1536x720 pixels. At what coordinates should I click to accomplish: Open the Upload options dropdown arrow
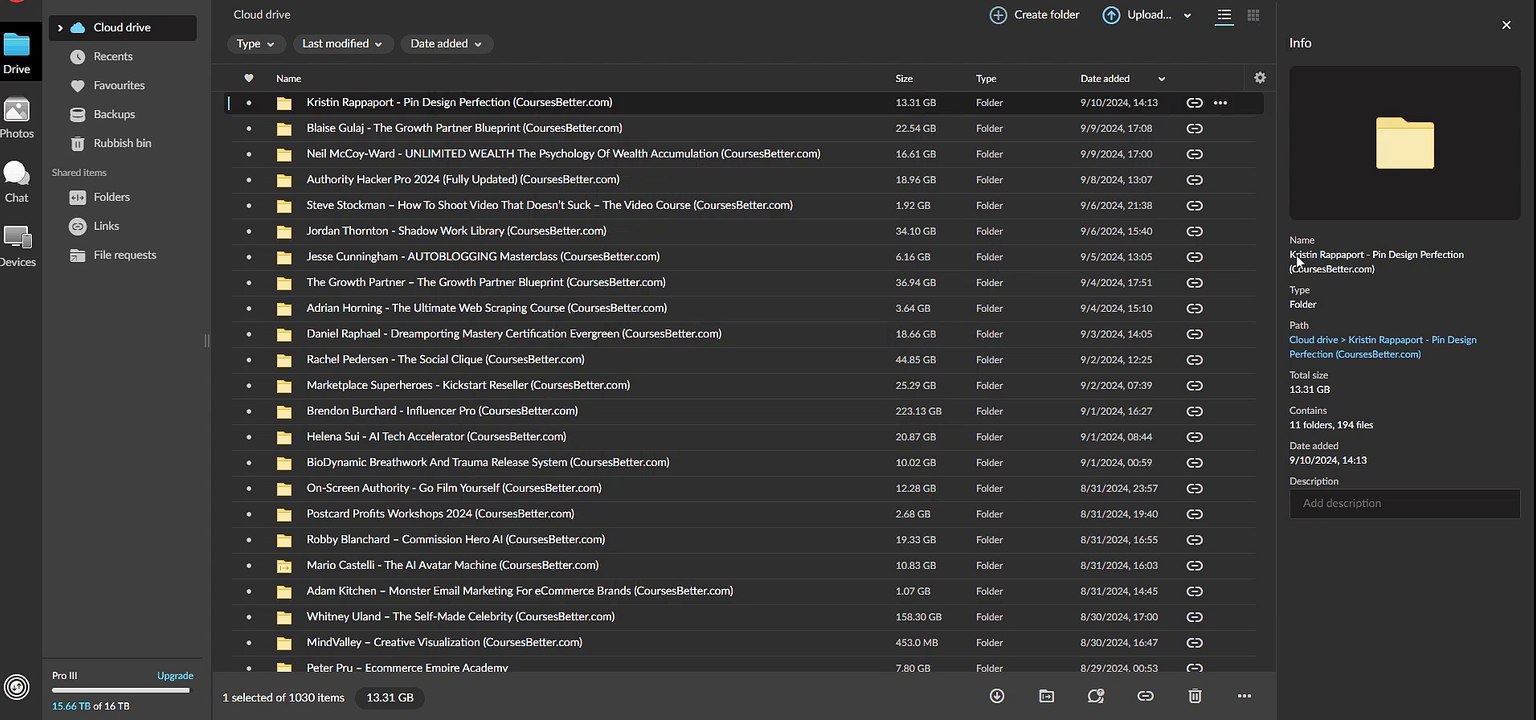[x=1187, y=15]
